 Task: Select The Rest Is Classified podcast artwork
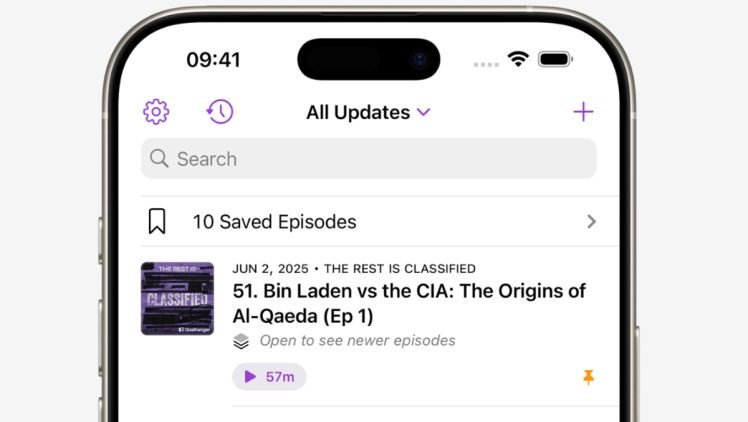coord(177,298)
